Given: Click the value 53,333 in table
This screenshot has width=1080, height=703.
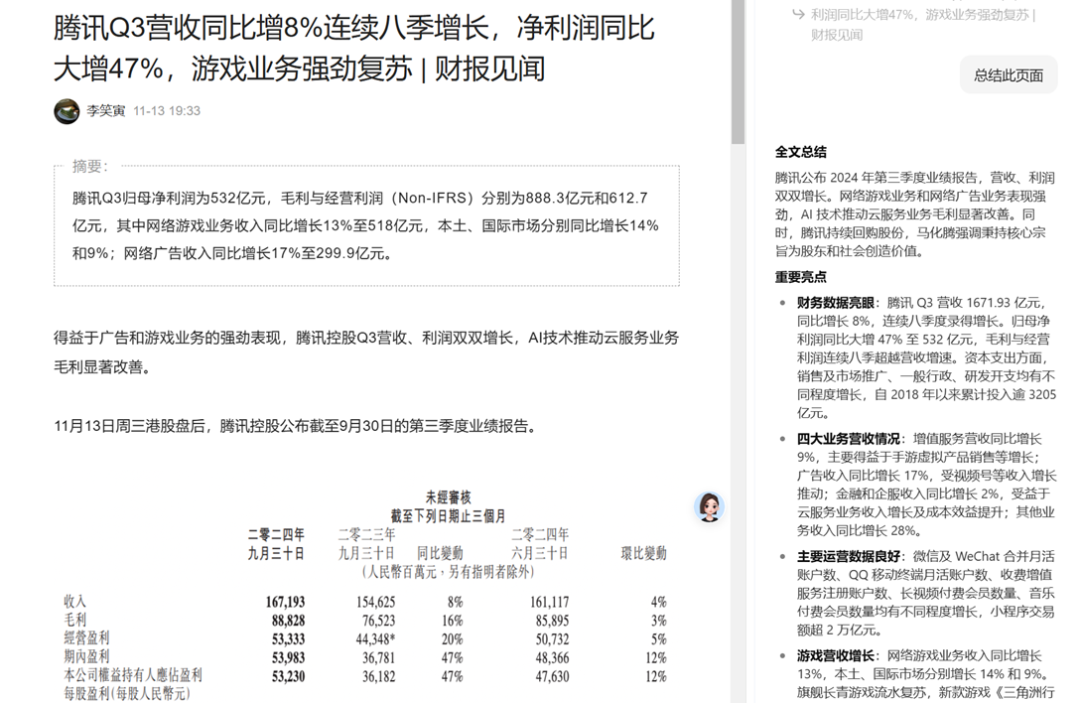Looking at the screenshot, I should tap(288, 639).
